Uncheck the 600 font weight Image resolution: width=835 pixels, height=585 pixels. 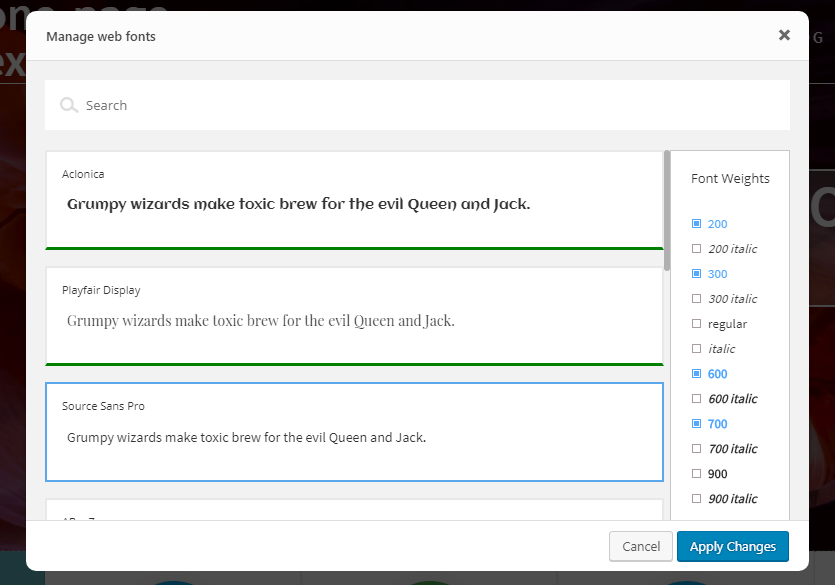tap(696, 374)
